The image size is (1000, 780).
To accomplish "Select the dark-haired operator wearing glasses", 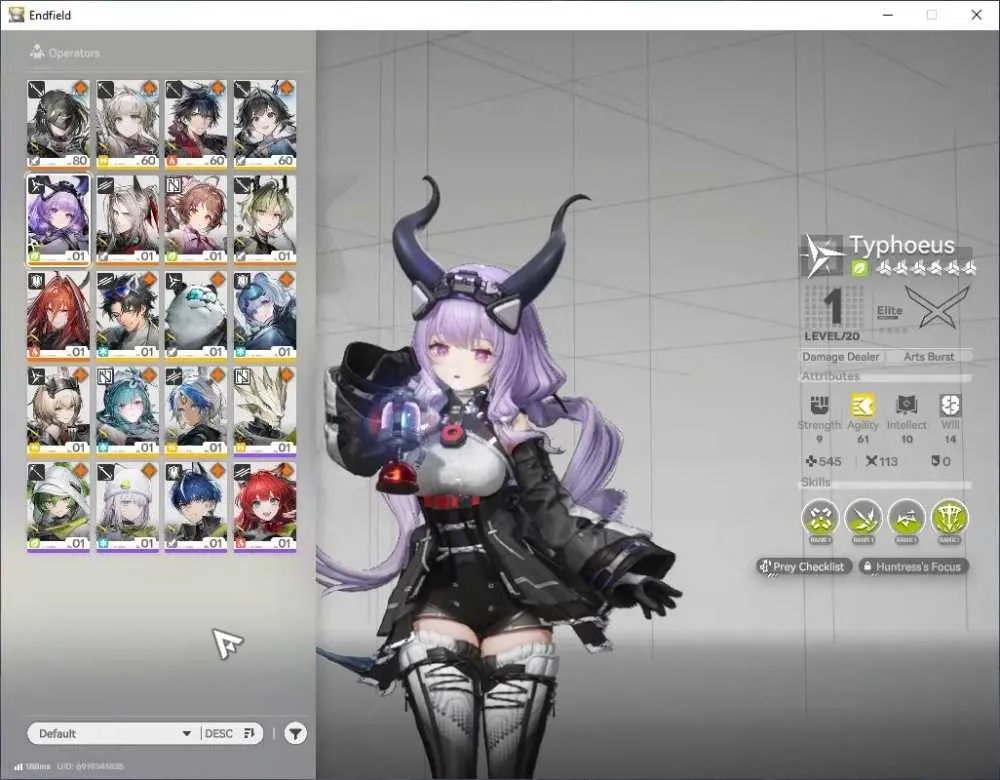I will coord(127,316).
